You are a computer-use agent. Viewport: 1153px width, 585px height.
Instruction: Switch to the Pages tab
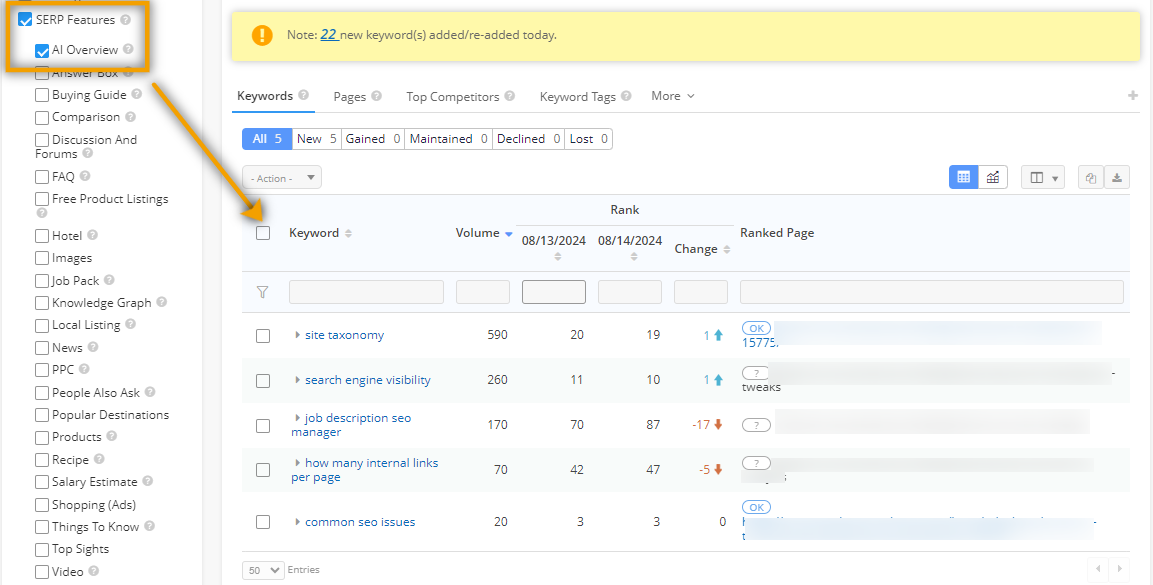tap(349, 97)
